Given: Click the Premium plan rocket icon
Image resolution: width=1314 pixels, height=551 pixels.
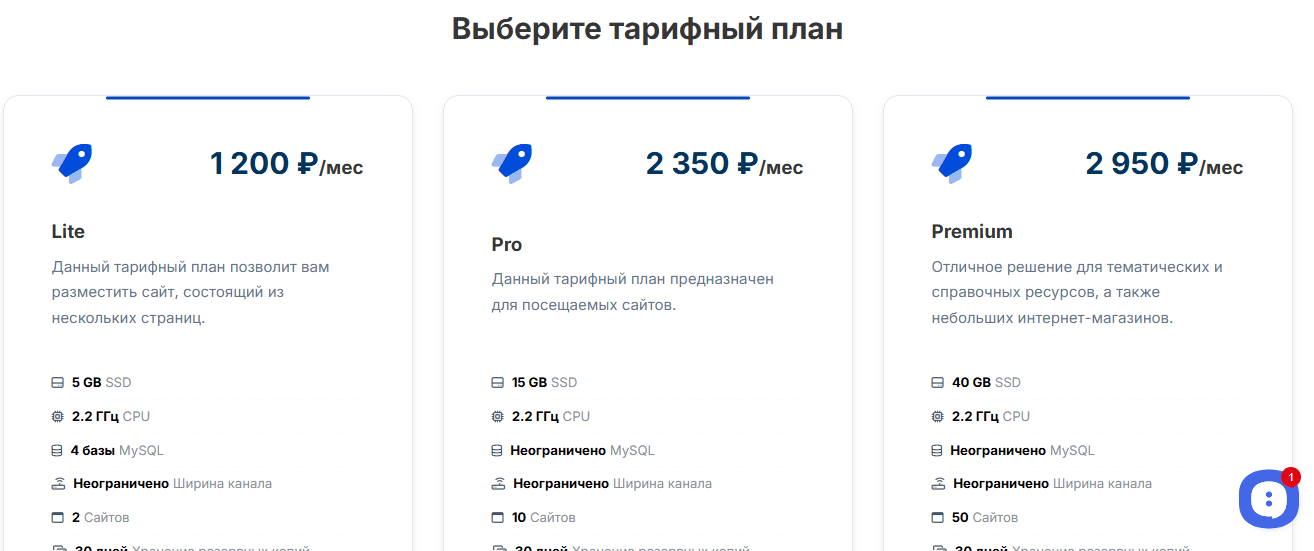Looking at the screenshot, I should [951, 163].
